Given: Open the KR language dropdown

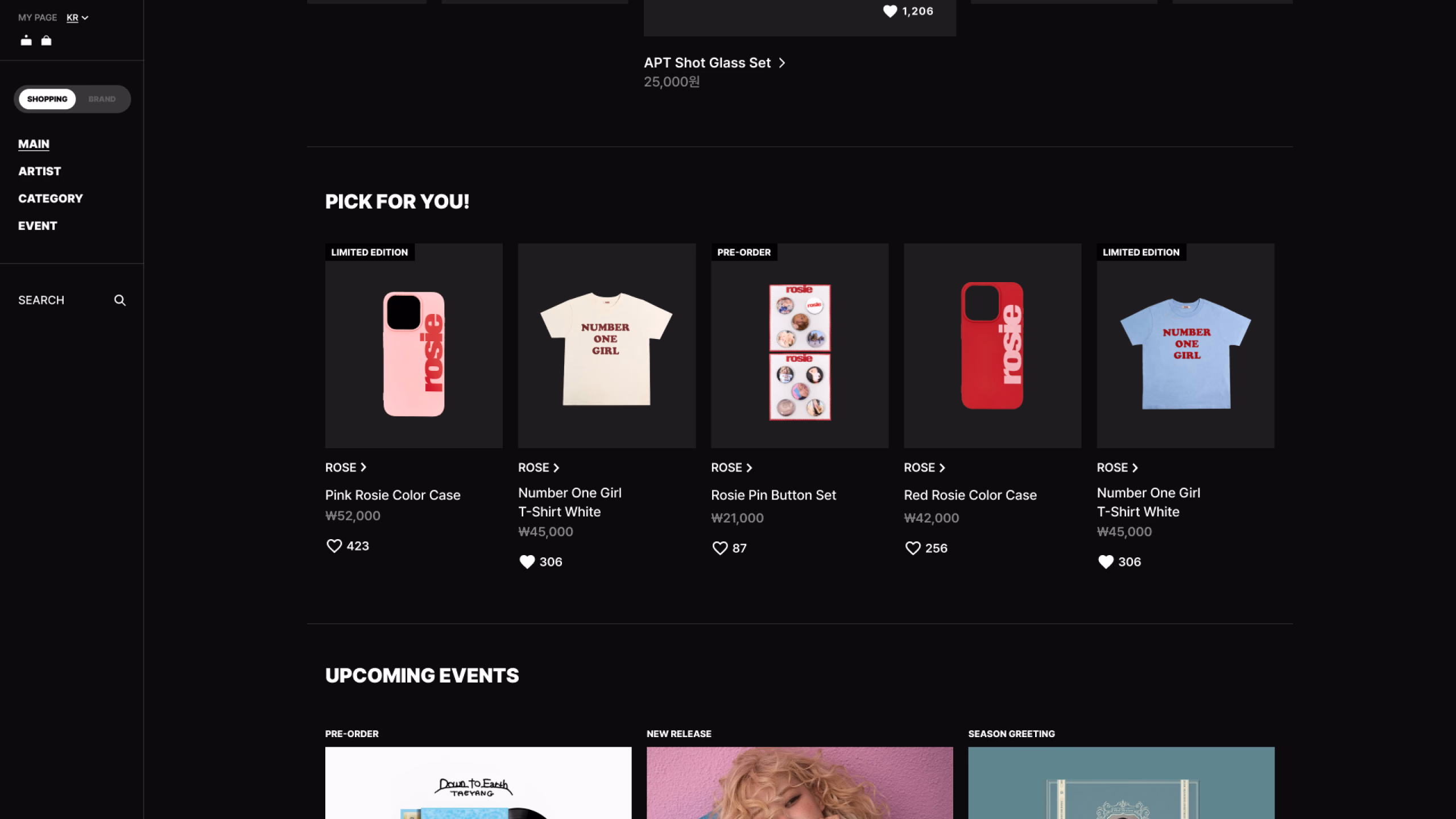Looking at the screenshot, I should (77, 18).
